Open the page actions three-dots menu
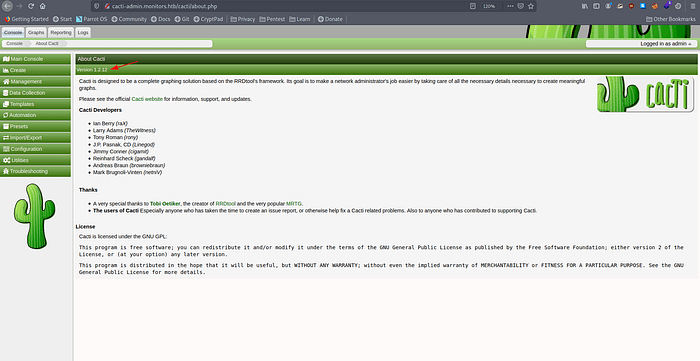Viewport: 700px width, 361px height. (510, 6)
